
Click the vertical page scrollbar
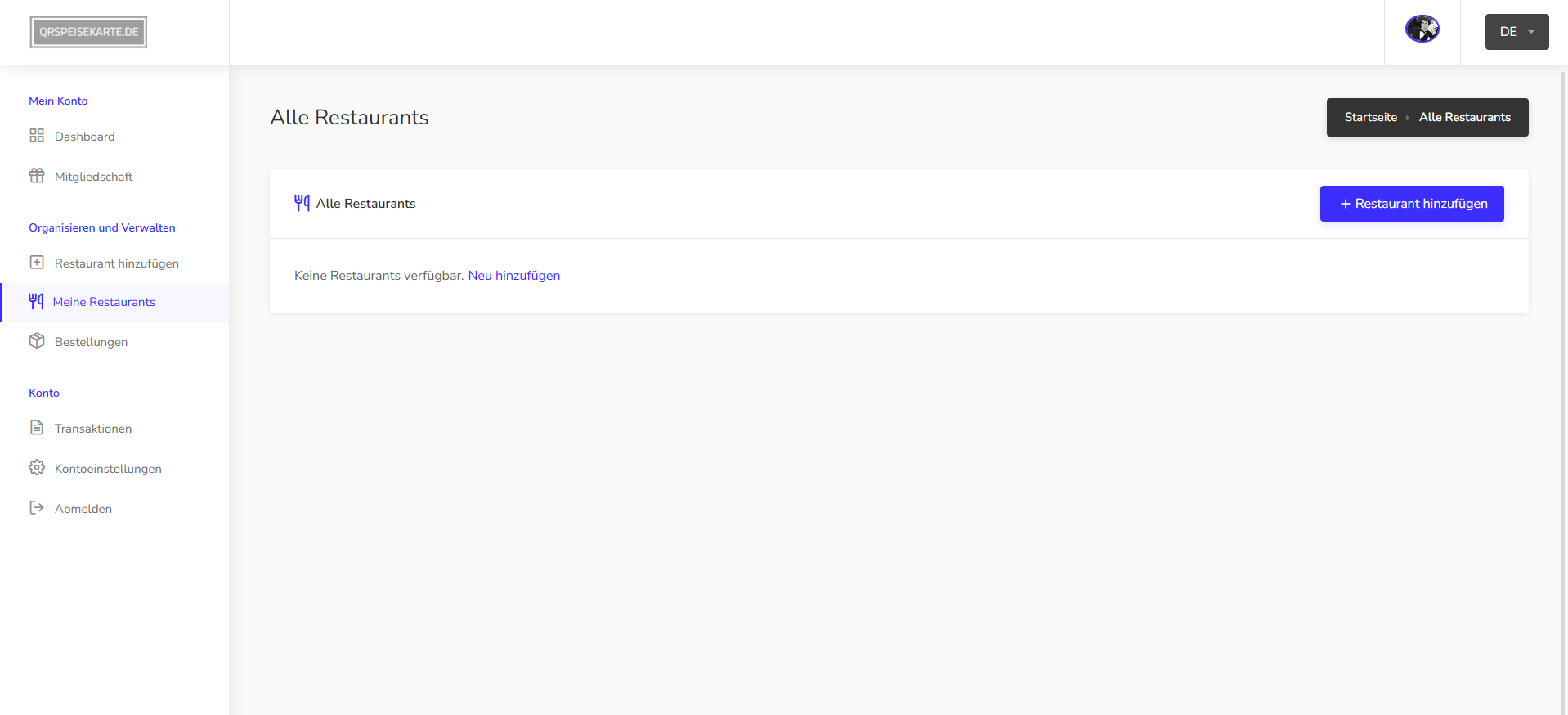coord(1562,393)
